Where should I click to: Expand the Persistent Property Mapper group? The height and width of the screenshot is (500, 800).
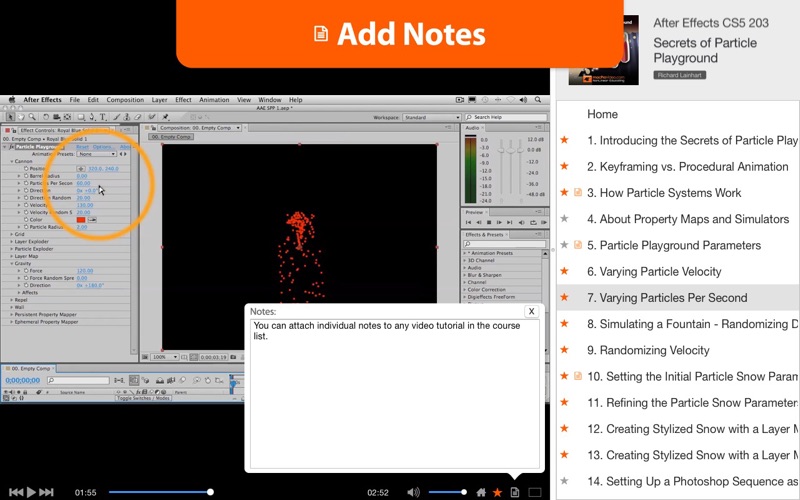click(x=12, y=314)
